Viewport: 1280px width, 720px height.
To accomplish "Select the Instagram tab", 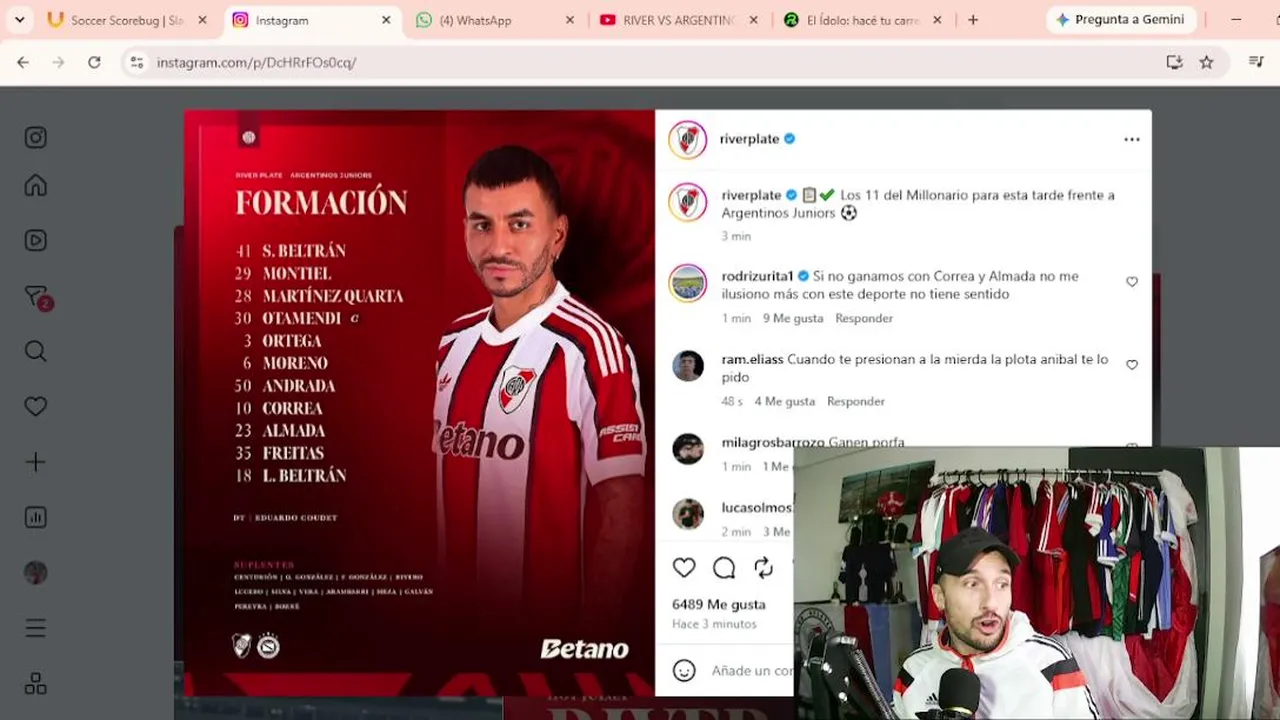I will click(x=311, y=20).
